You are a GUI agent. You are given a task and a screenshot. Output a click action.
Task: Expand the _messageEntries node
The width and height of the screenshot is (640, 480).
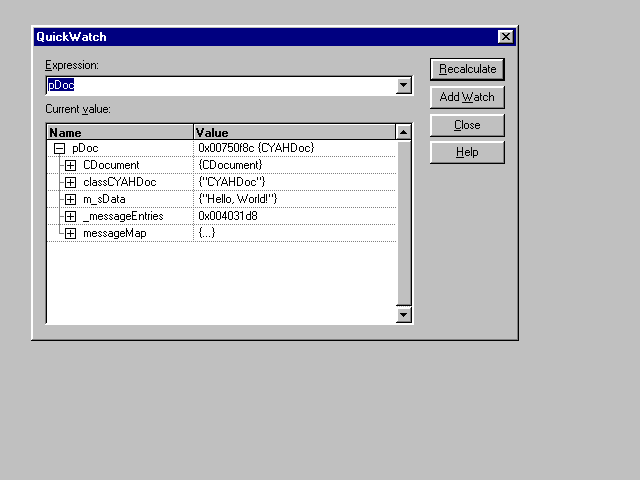(x=70, y=216)
